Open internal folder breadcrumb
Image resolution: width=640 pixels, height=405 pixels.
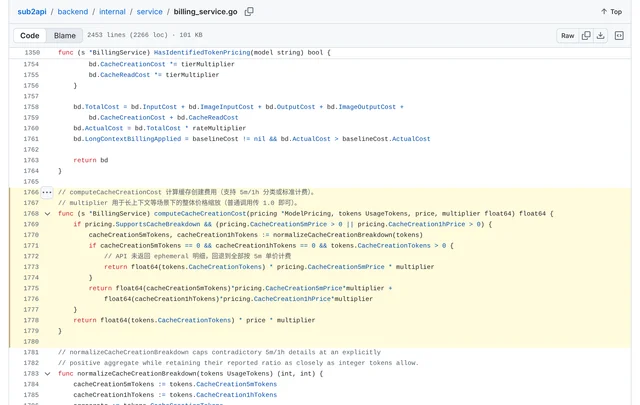pos(112,12)
